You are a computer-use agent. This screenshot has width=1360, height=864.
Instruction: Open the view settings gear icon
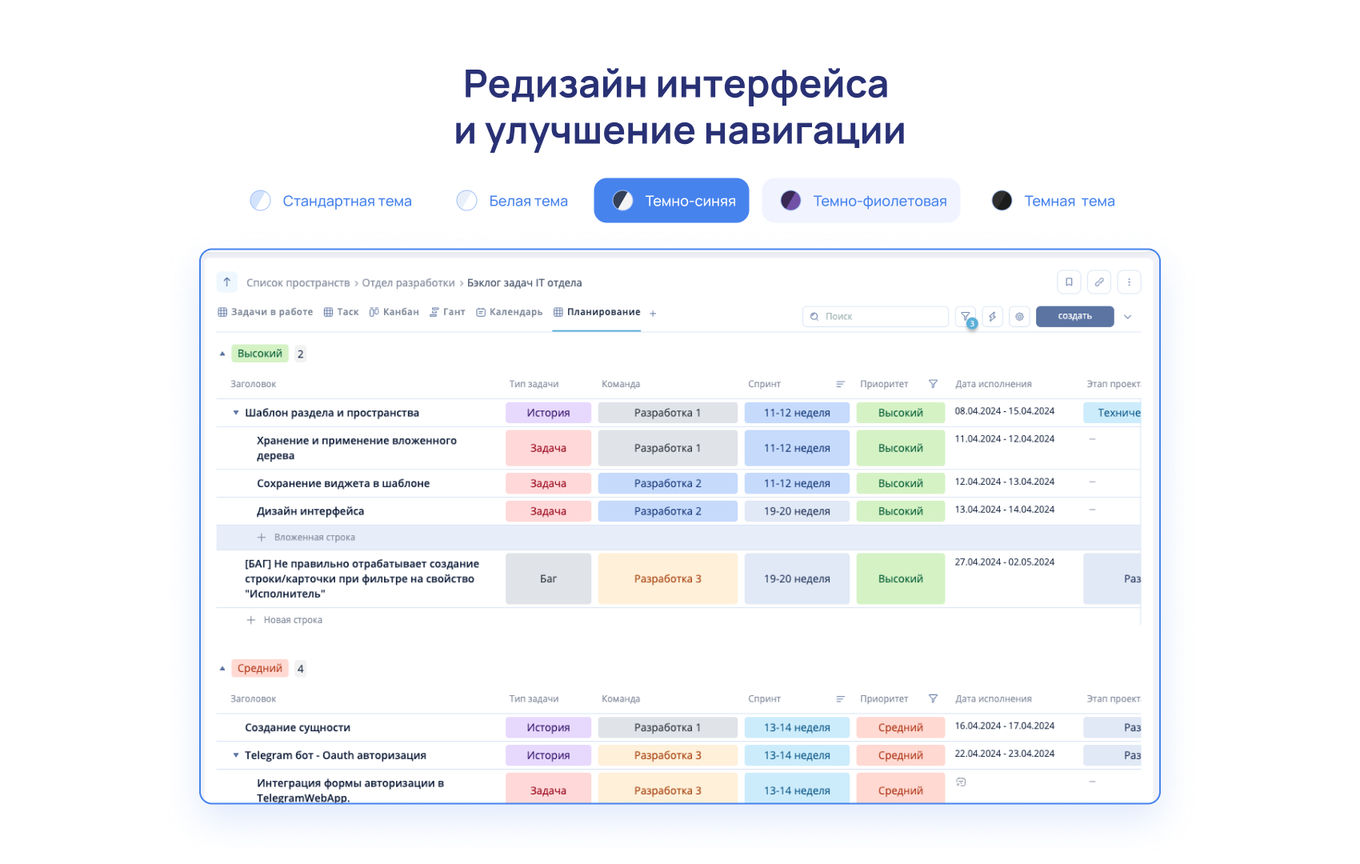tap(1019, 316)
